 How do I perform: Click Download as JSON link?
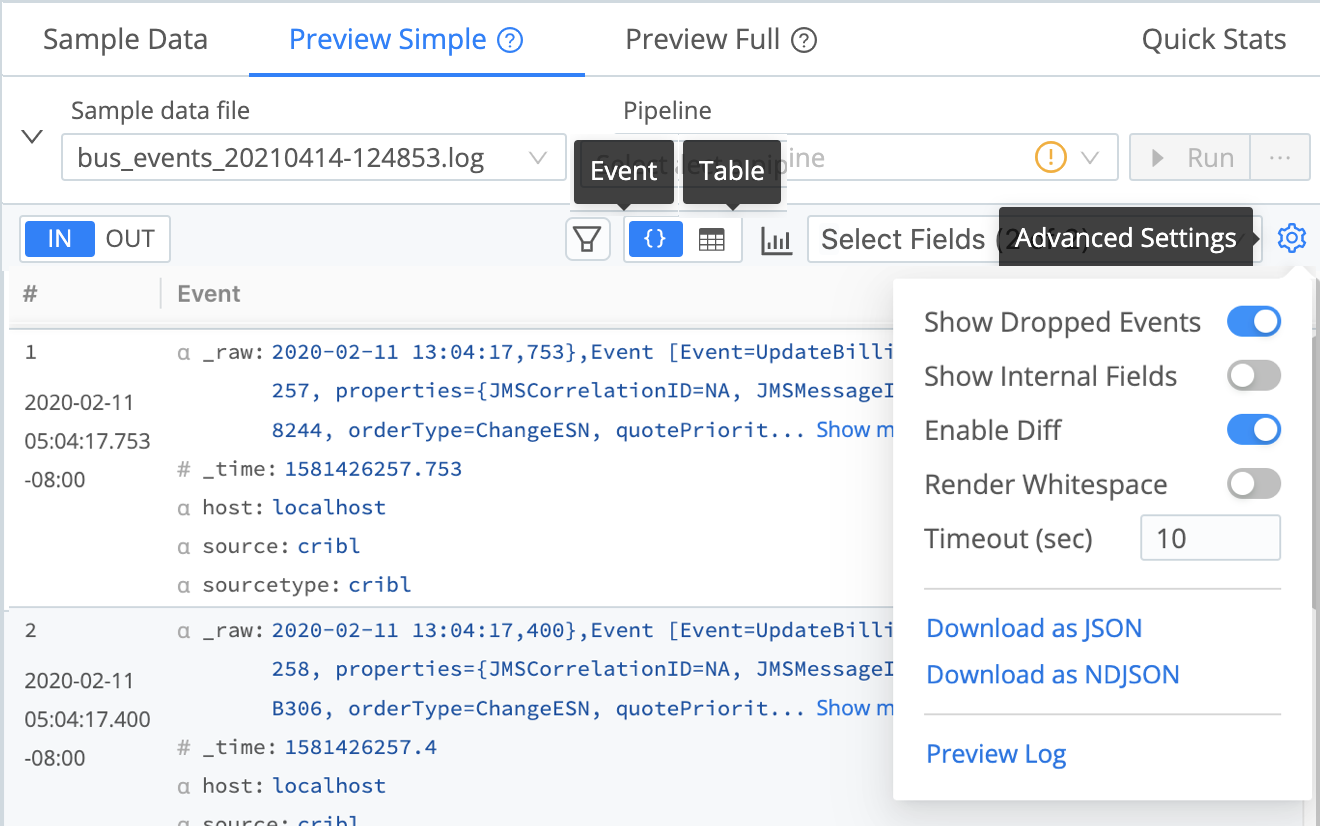click(x=1034, y=628)
